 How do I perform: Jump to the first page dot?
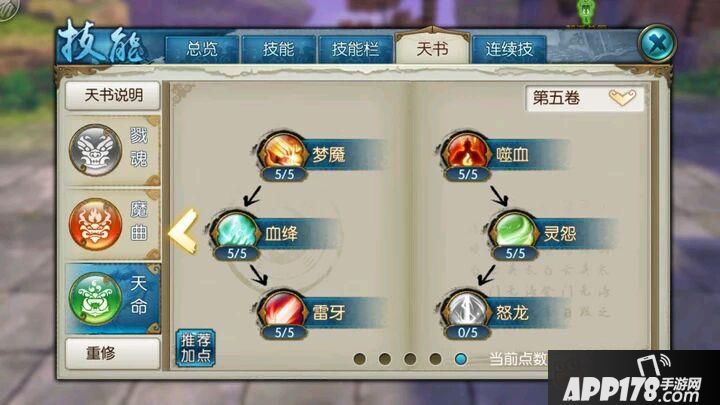360,359
